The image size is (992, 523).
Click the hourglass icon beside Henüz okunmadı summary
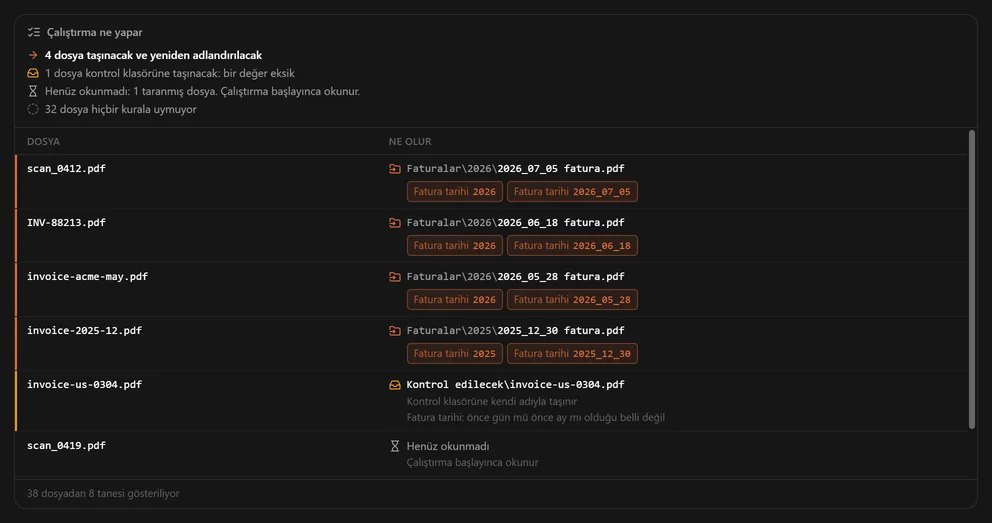click(x=33, y=91)
